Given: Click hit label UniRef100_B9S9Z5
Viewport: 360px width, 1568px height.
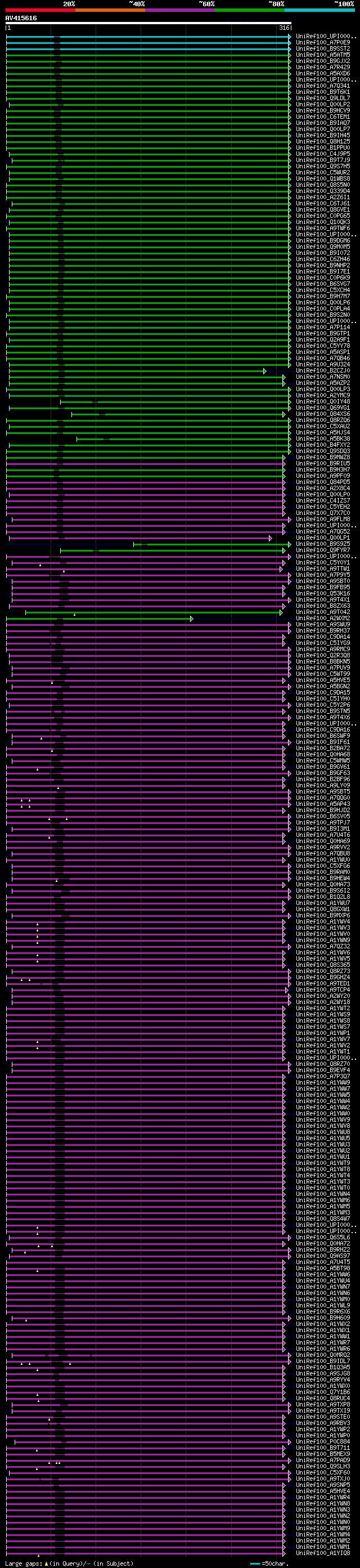Looking at the screenshot, I should pos(323,544).
